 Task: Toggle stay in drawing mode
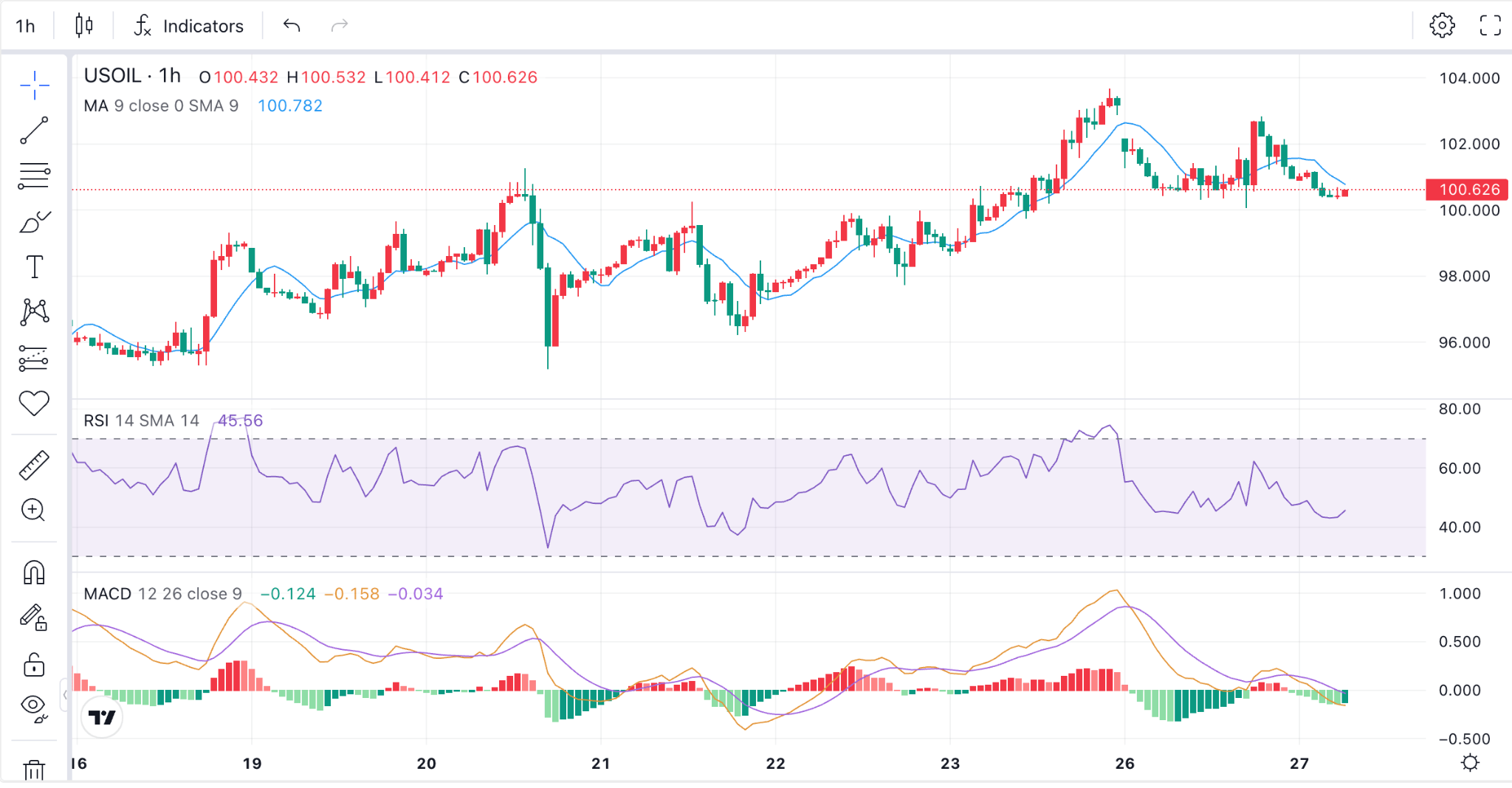tap(34, 618)
